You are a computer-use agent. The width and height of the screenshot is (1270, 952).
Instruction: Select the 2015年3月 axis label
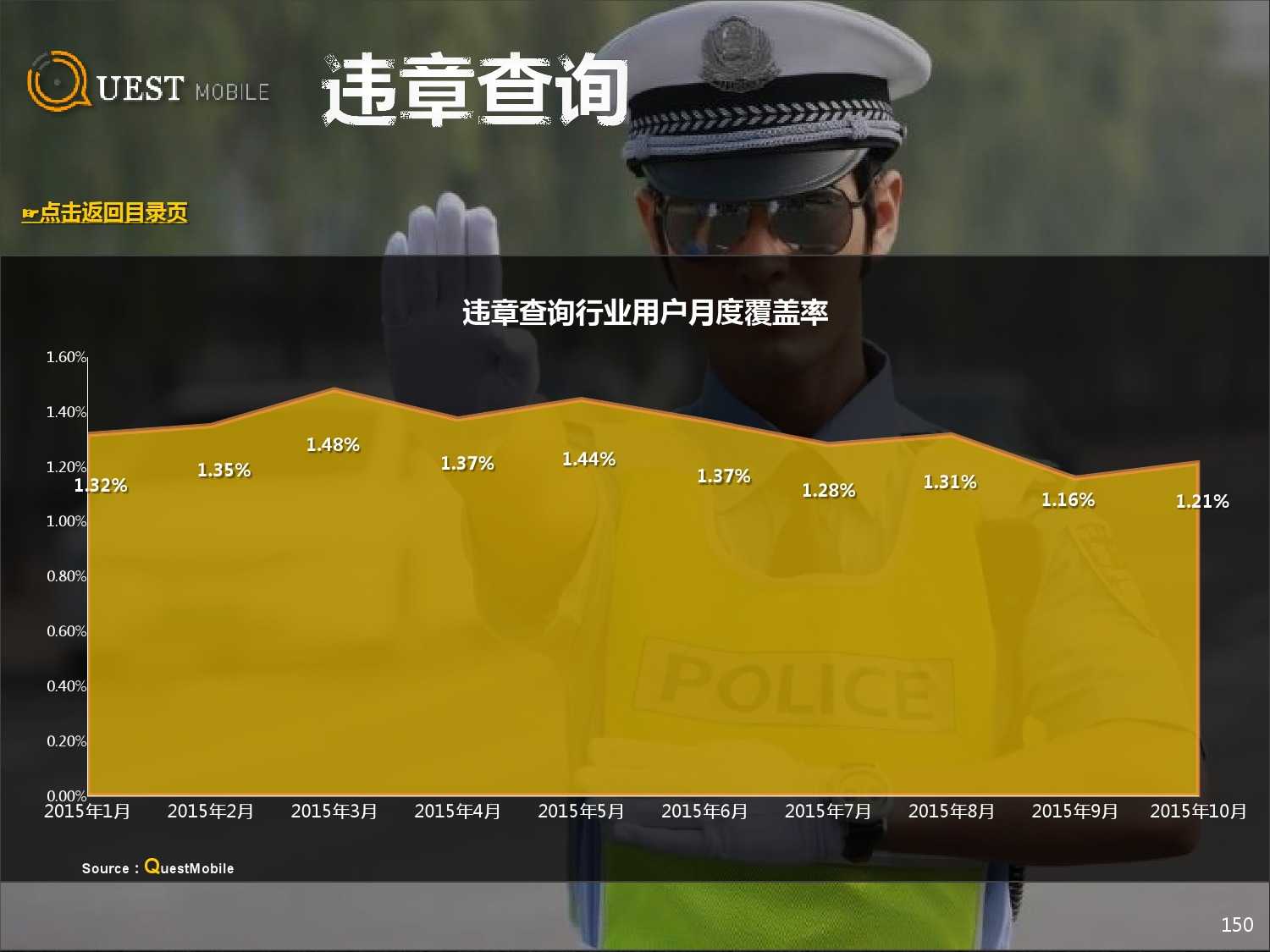click(x=334, y=812)
